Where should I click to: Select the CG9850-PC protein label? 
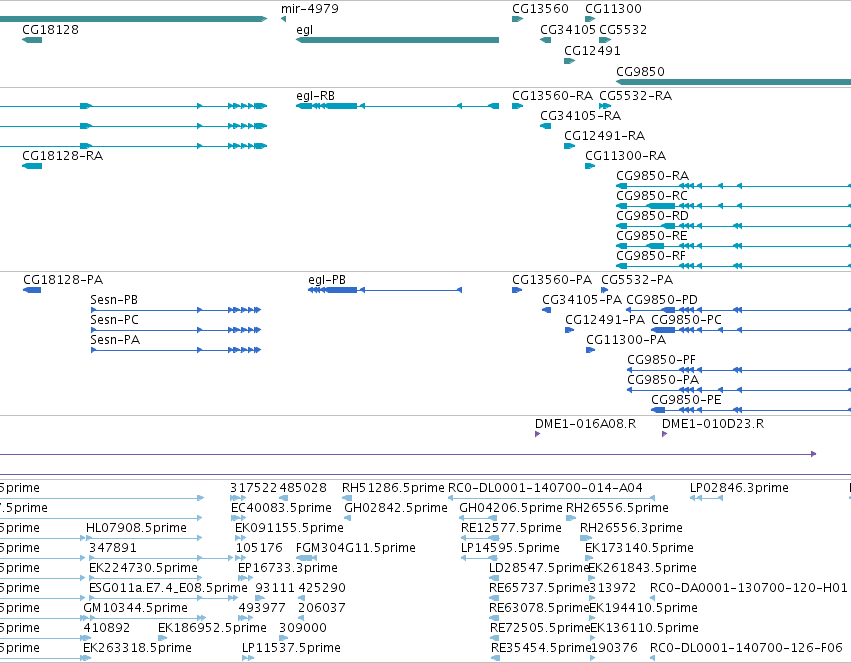pos(687,320)
